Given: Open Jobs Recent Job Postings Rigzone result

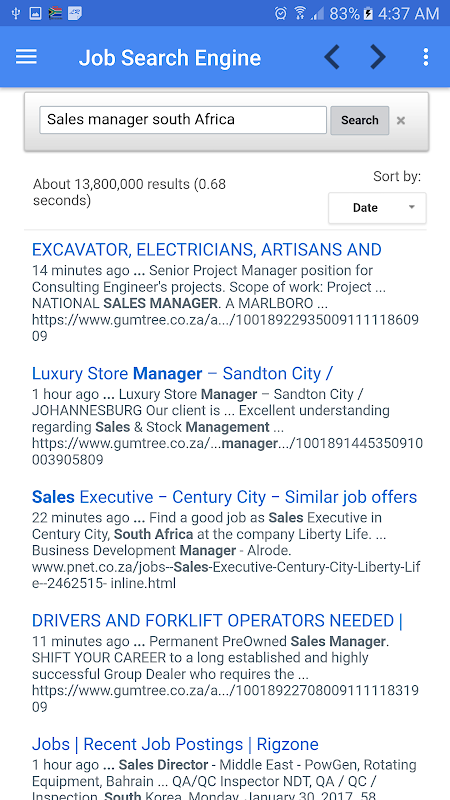Looking at the screenshot, I should pyautogui.click(x=175, y=744).
